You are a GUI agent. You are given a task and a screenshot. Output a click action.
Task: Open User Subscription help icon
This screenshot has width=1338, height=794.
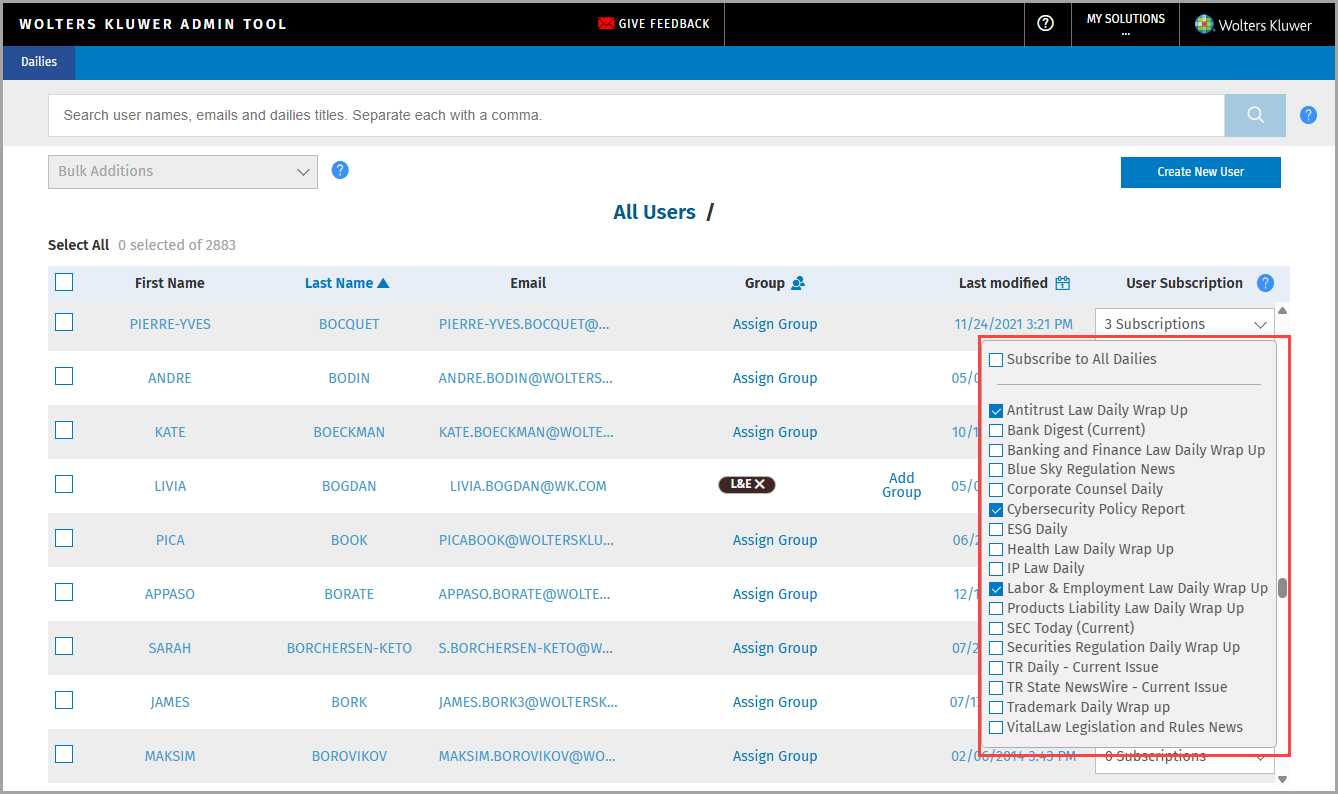(x=1265, y=283)
